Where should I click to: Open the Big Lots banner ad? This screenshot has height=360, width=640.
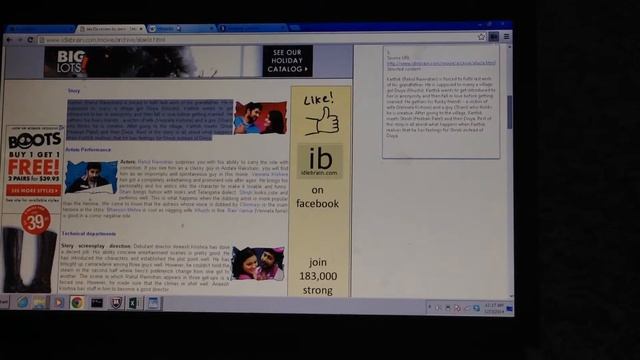[x=178, y=61]
